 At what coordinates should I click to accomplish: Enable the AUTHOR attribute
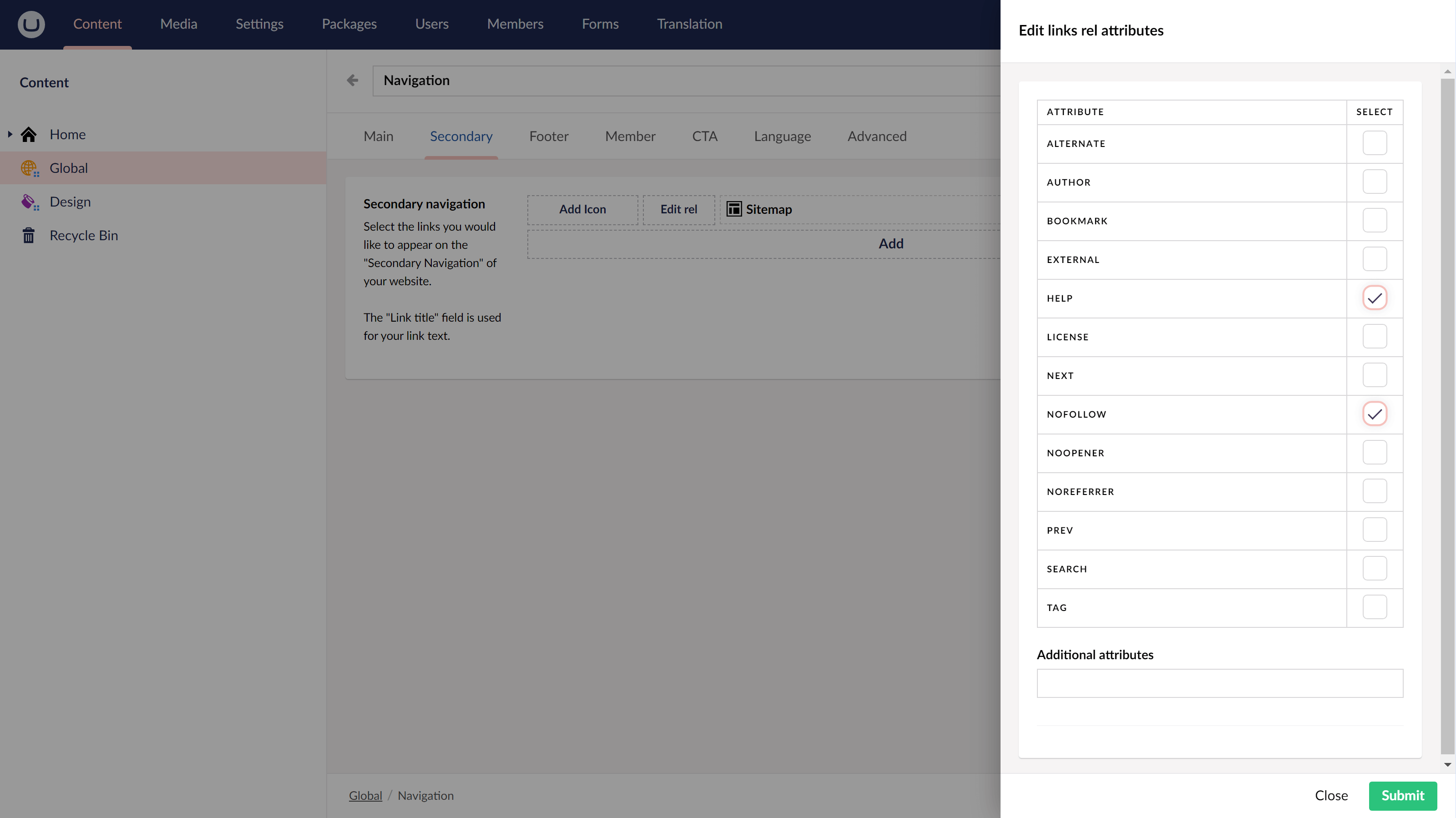(x=1376, y=182)
